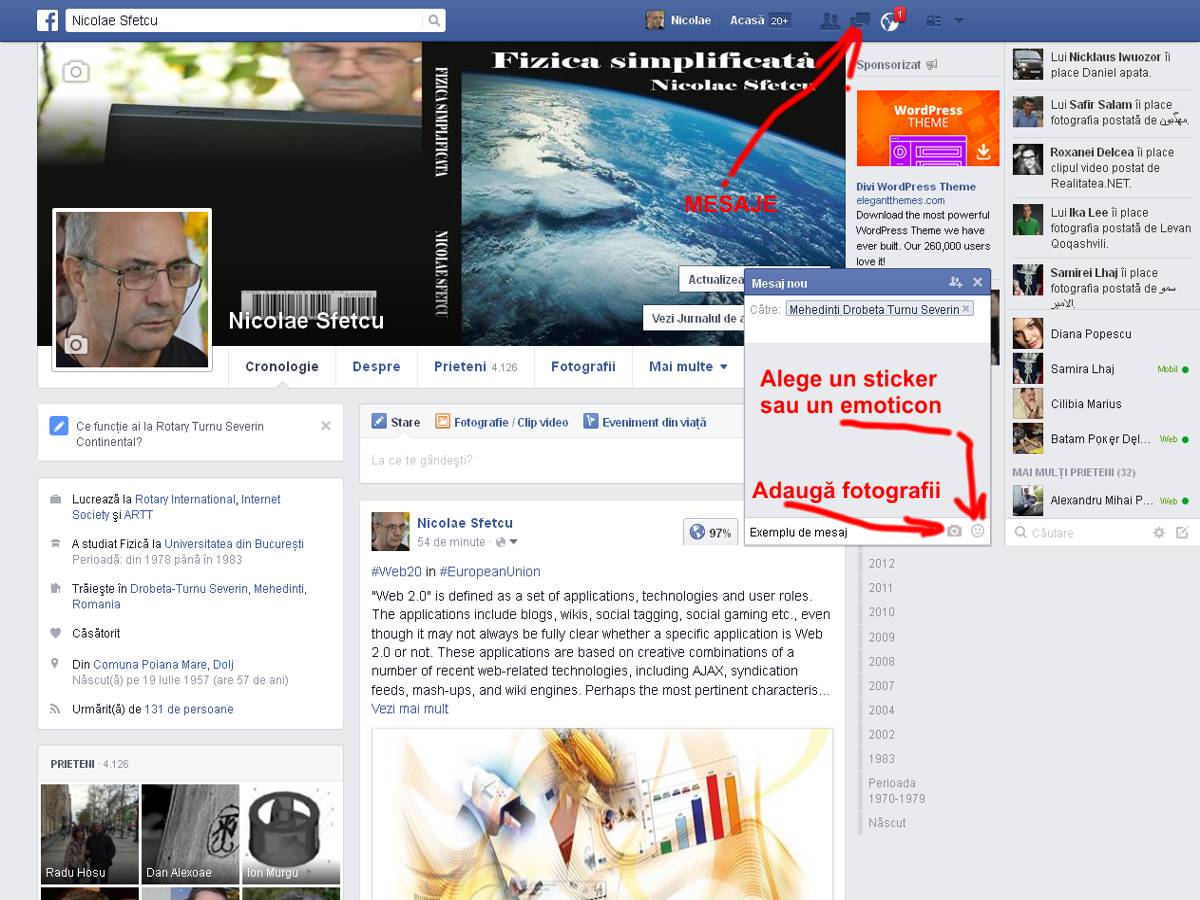The height and width of the screenshot is (900, 1200).
Task: Open the 131 de persoane followers link
Action: (x=189, y=709)
